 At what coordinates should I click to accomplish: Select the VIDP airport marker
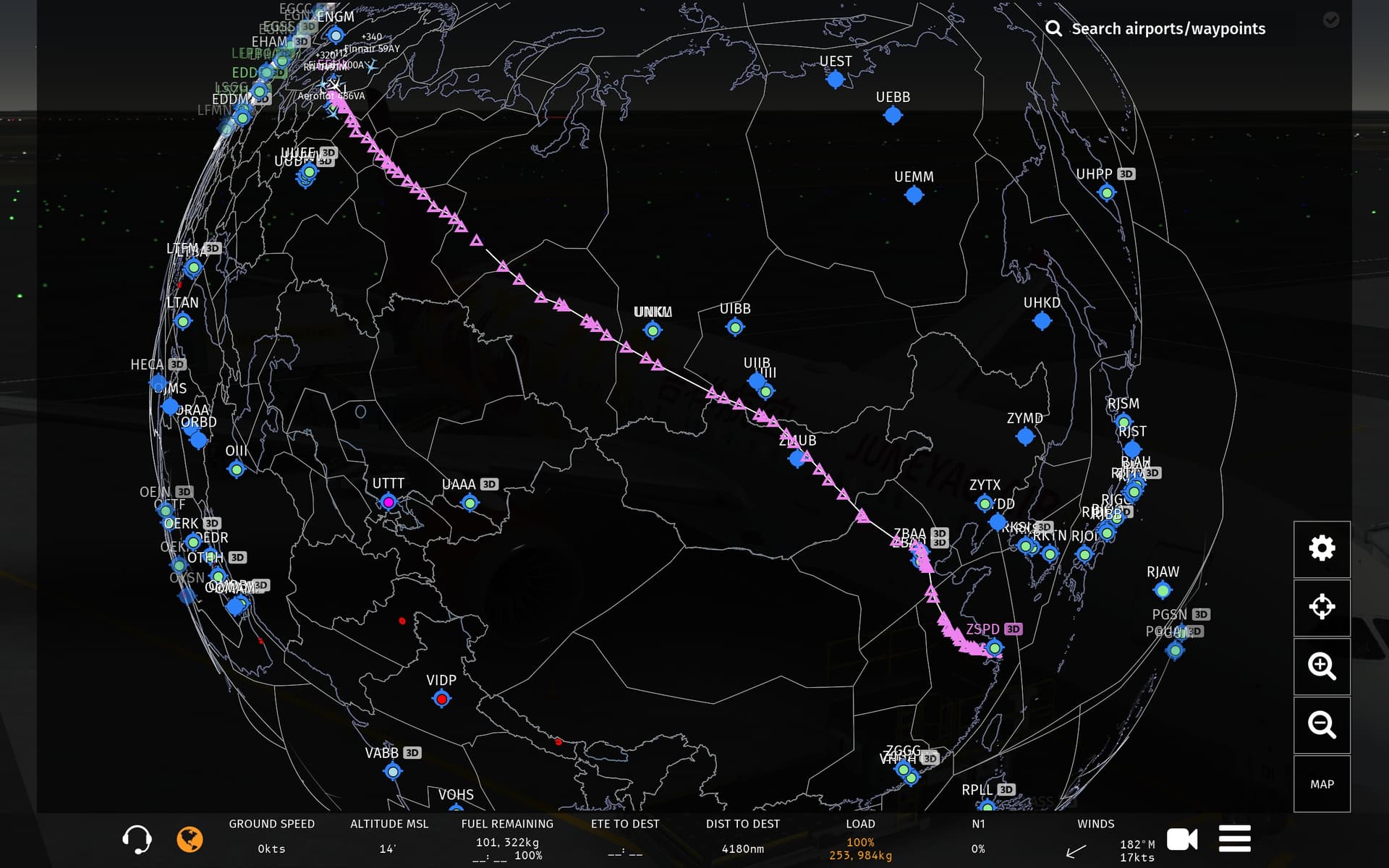pyautogui.click(x=441, y=699)
